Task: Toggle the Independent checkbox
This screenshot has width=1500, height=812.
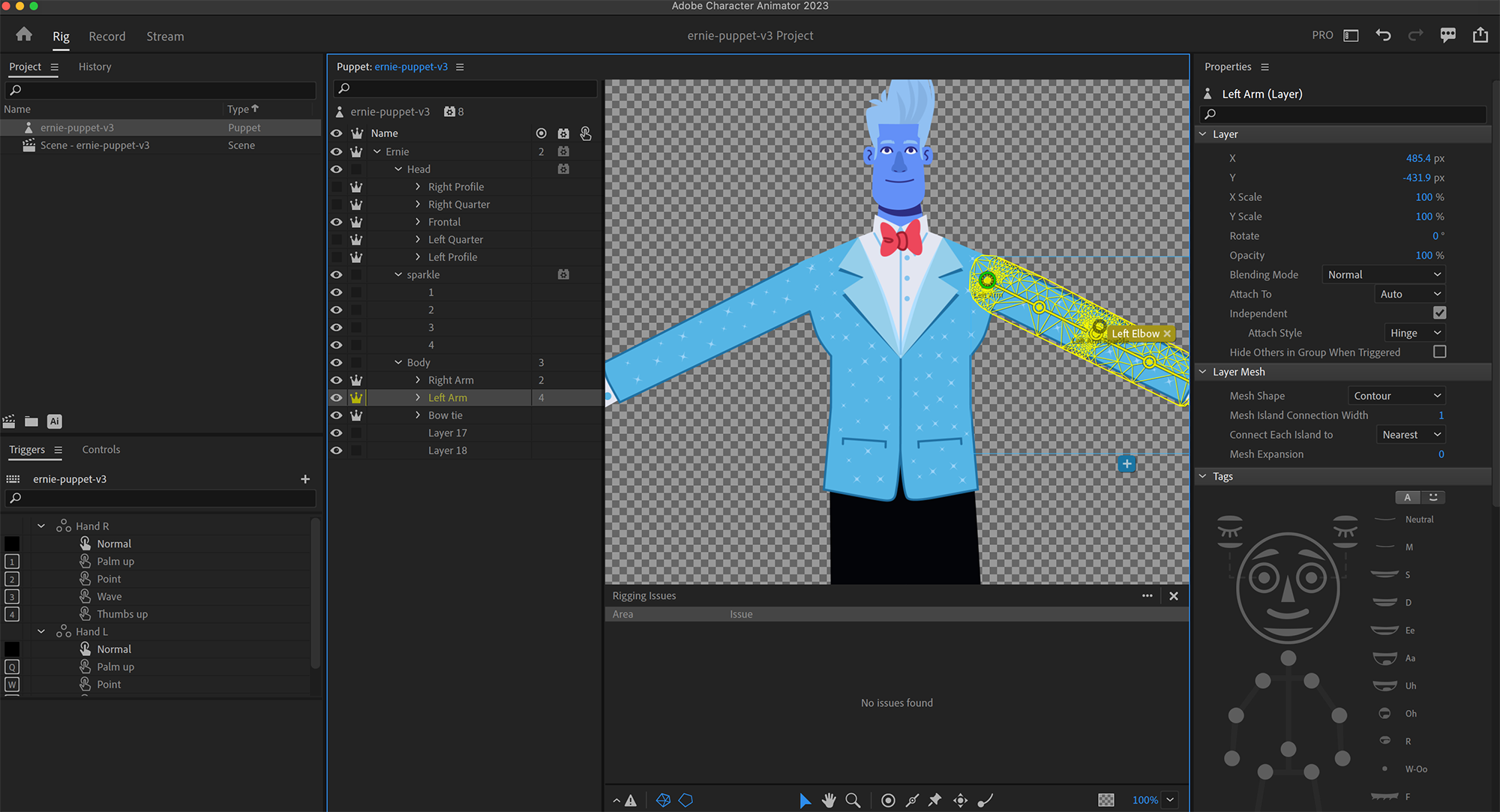Action: (1439, 313)
